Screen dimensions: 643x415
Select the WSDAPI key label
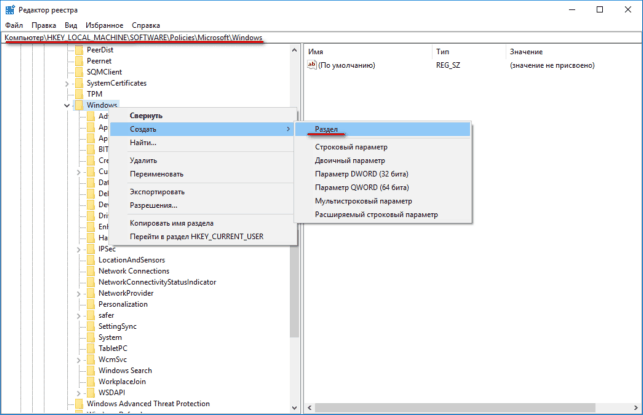tap(112, 393)
